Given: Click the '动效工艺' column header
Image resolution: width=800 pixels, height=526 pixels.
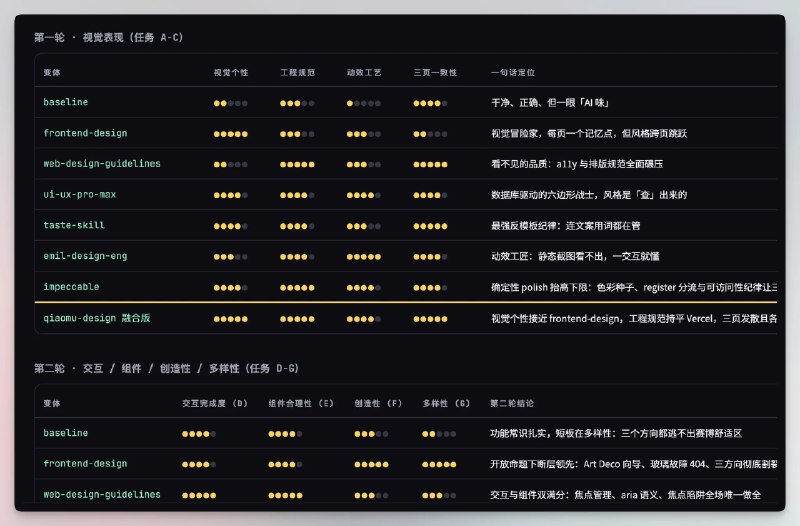Looking at the screenshot, I should point(364,72).
